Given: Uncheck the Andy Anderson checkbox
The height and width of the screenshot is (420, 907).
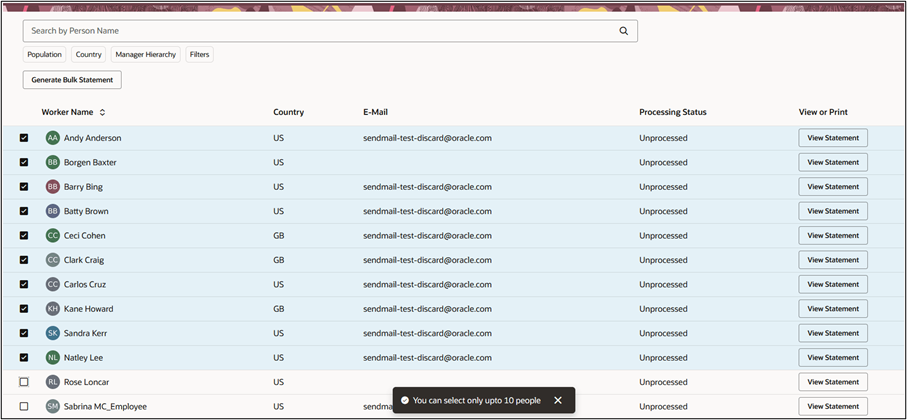Looking at the screenshot, I should [x=24, y=138].
